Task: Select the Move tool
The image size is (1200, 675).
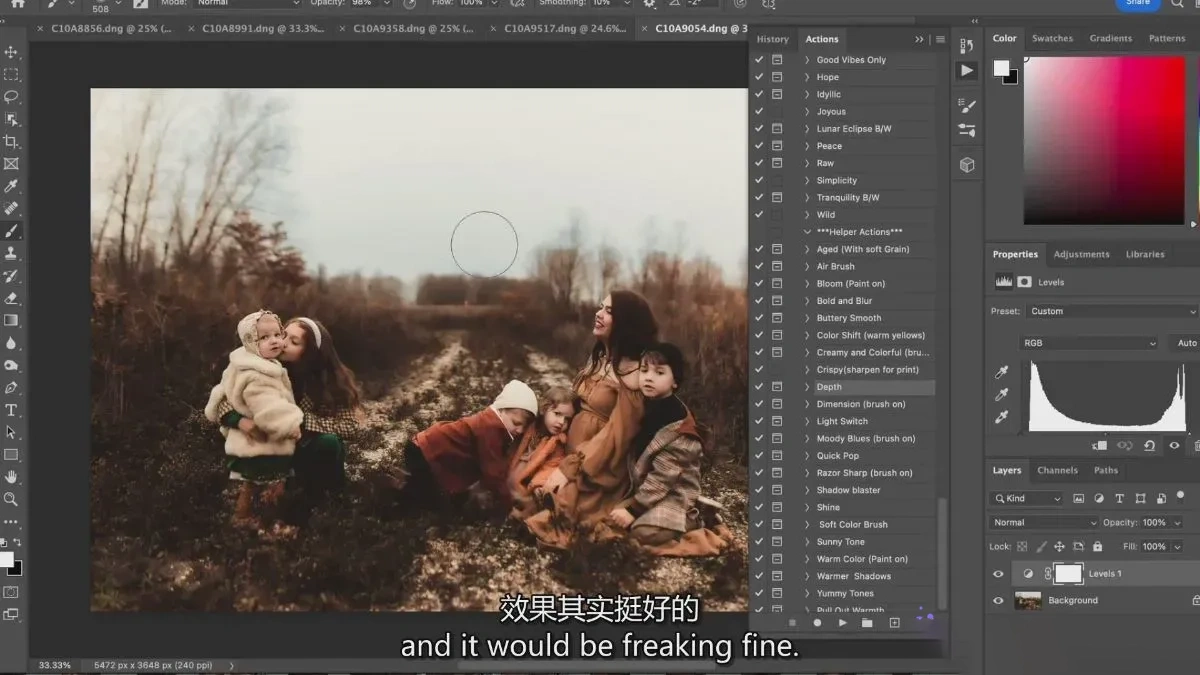Action: click(11, 51)
